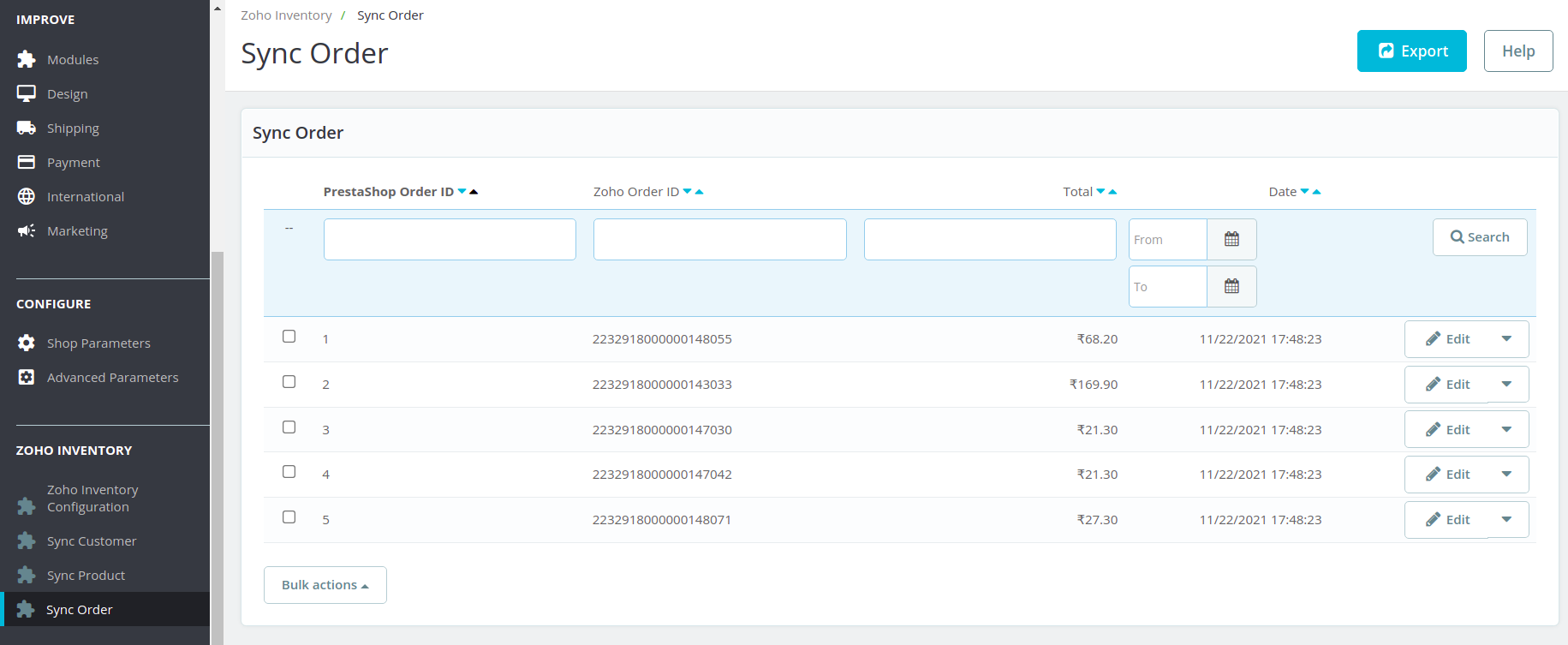
Task: Click the Zoho Inventory Configuration puzzle icon
Action: pyautogui.click(x=27, y=506)
